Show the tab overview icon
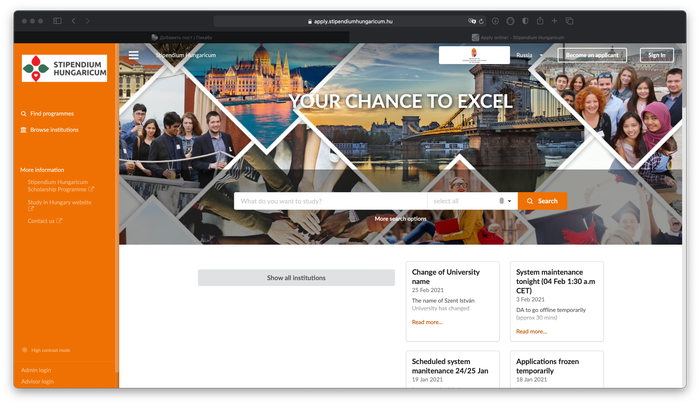The height and width of the screenshot is (405, 700). 569,21
